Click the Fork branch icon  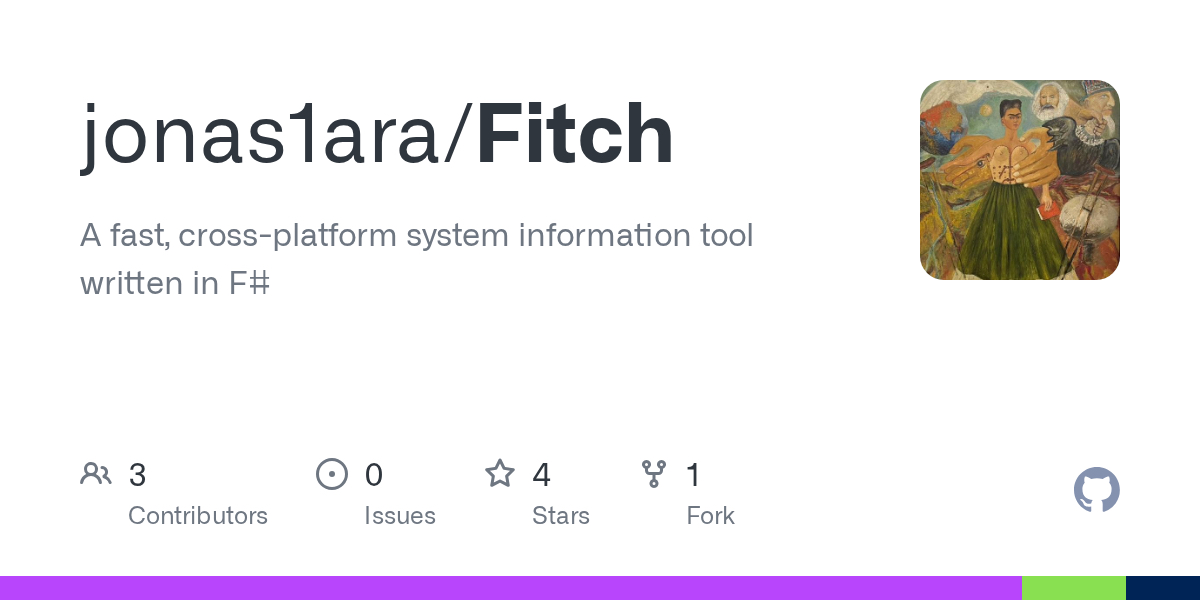point(654,474)
